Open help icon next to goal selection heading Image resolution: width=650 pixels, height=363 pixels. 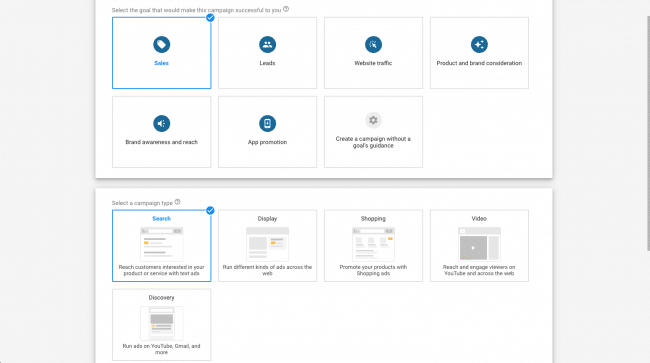(x=286, y=9)
